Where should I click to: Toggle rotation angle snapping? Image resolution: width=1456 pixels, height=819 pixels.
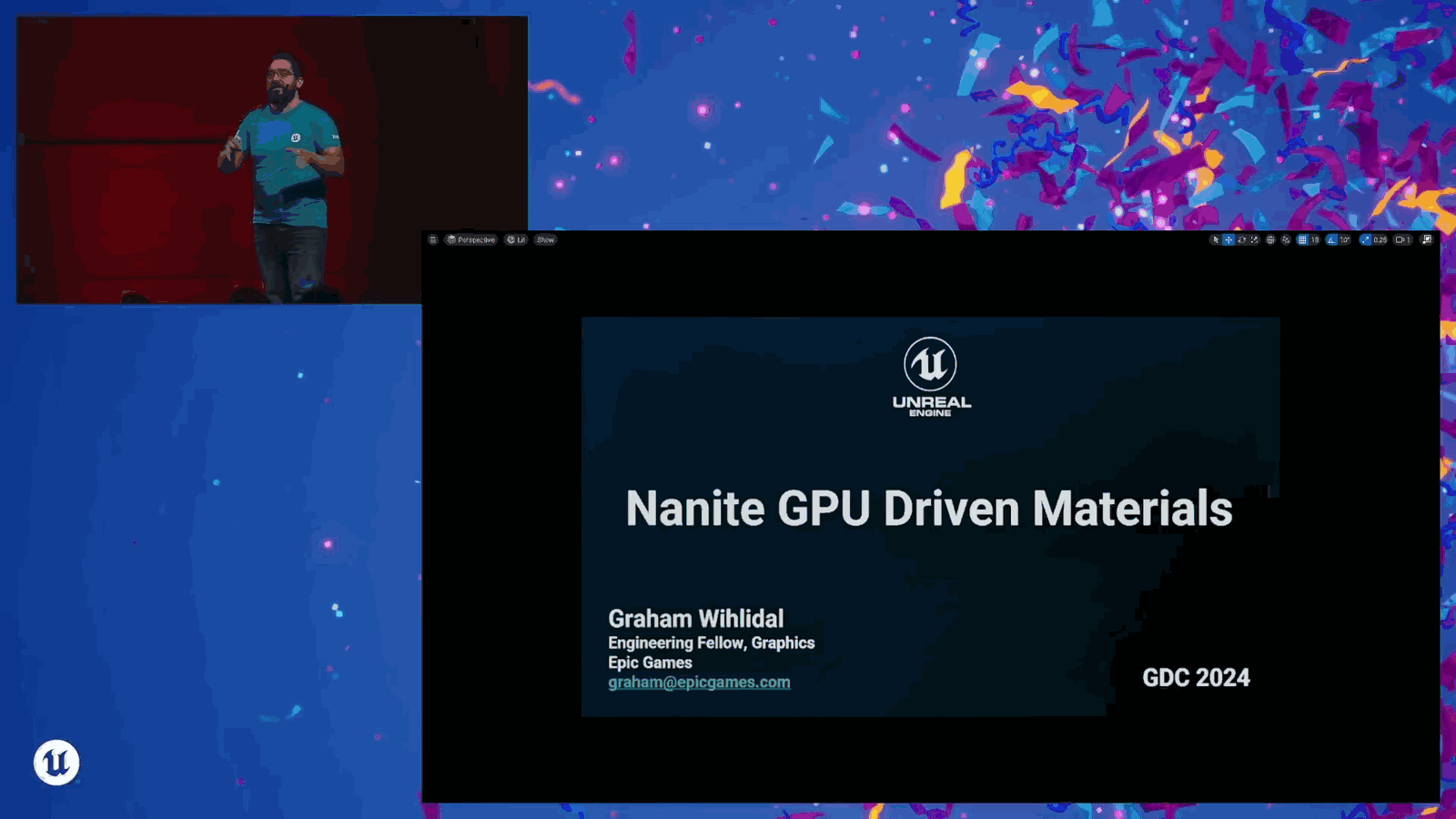tap(1331, 240)
